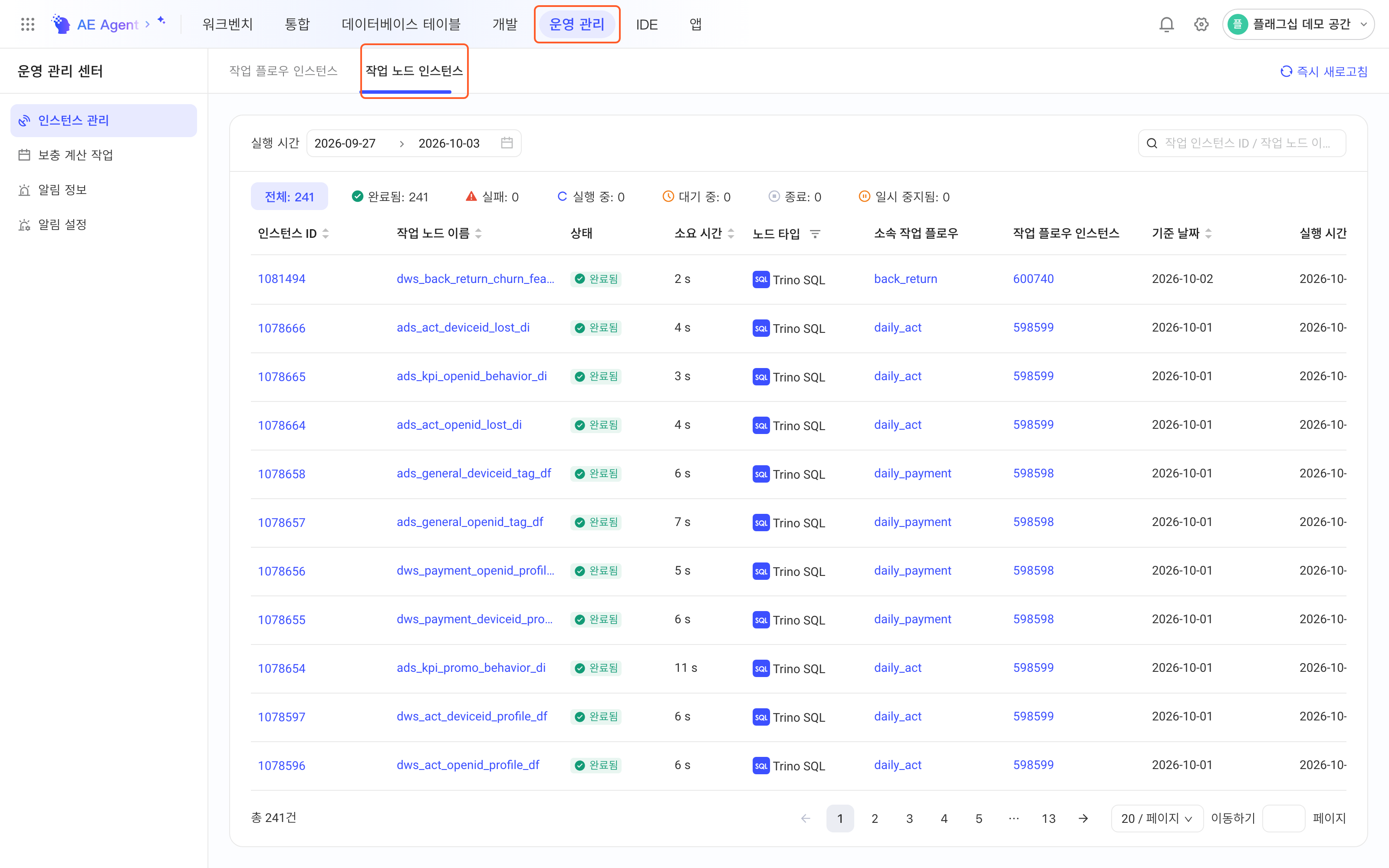Sort by 기준 날짜 column
Screen dimensions: 1389x868
tap(1209, 233)
